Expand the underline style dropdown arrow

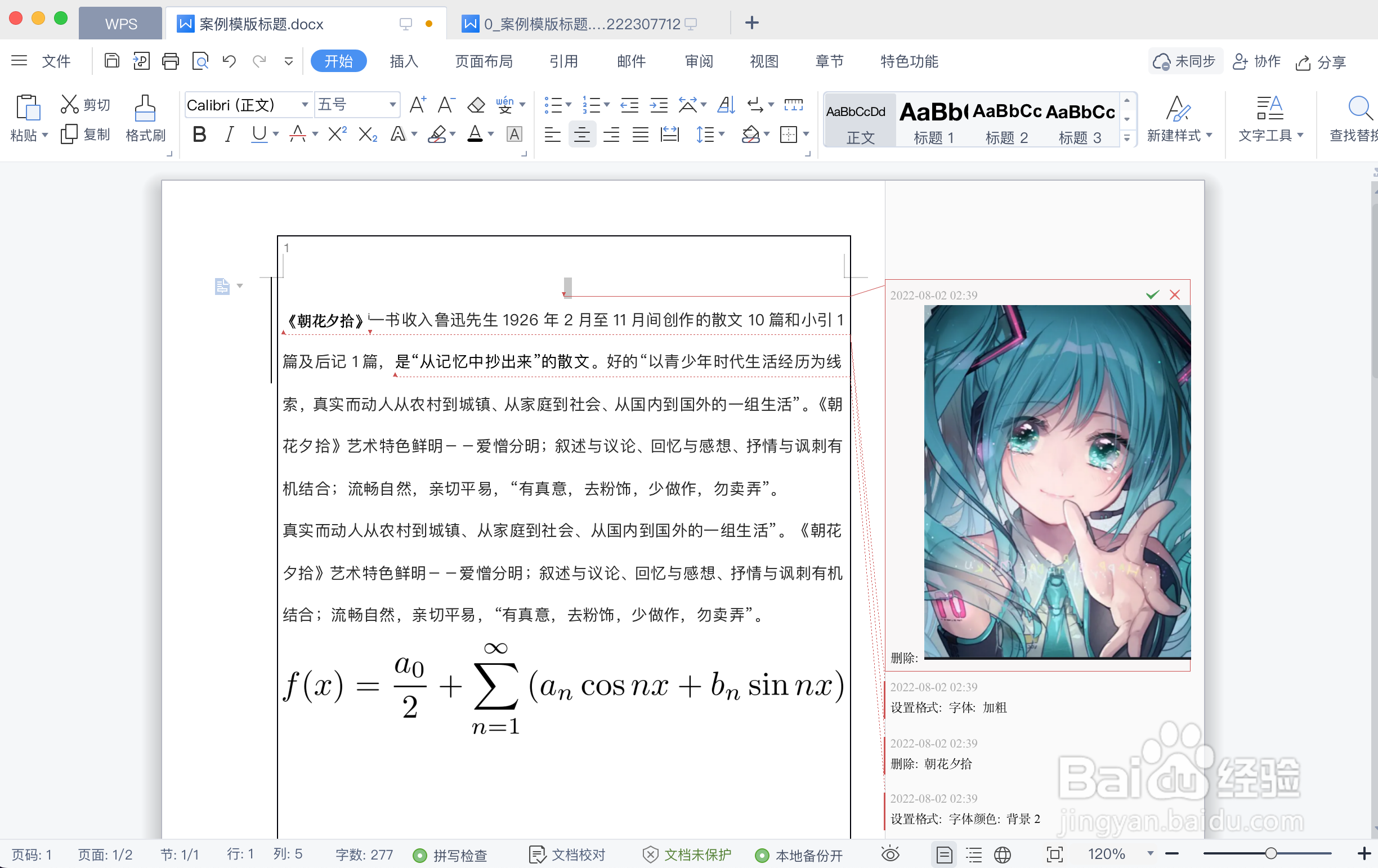tap(276, 135)
